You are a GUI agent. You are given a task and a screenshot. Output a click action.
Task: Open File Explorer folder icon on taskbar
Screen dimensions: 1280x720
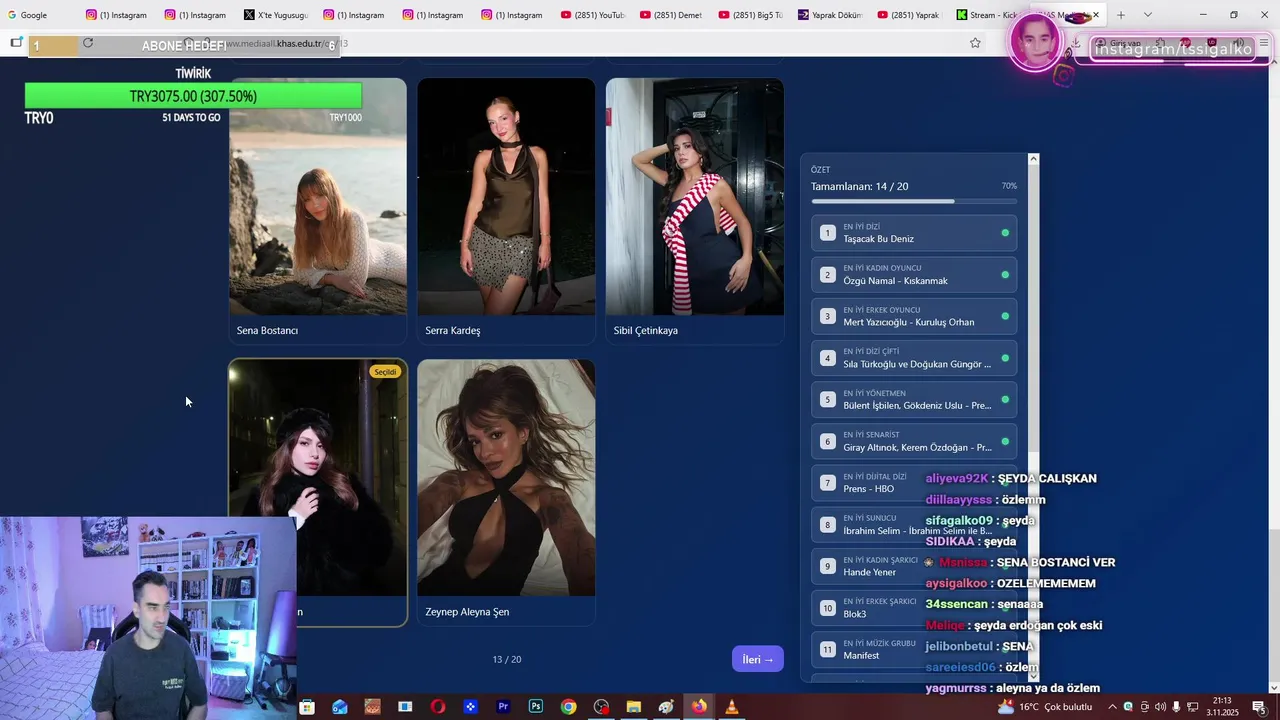pyautogui.click(x=633, y=707)
